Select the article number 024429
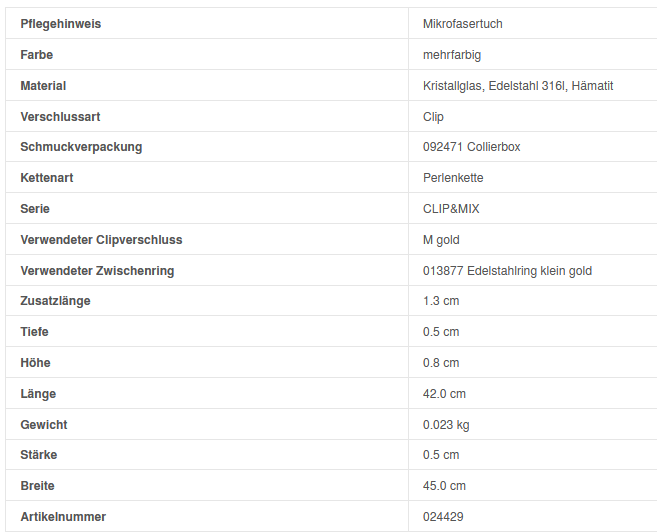The image size is (657, 532). (443, 517)
